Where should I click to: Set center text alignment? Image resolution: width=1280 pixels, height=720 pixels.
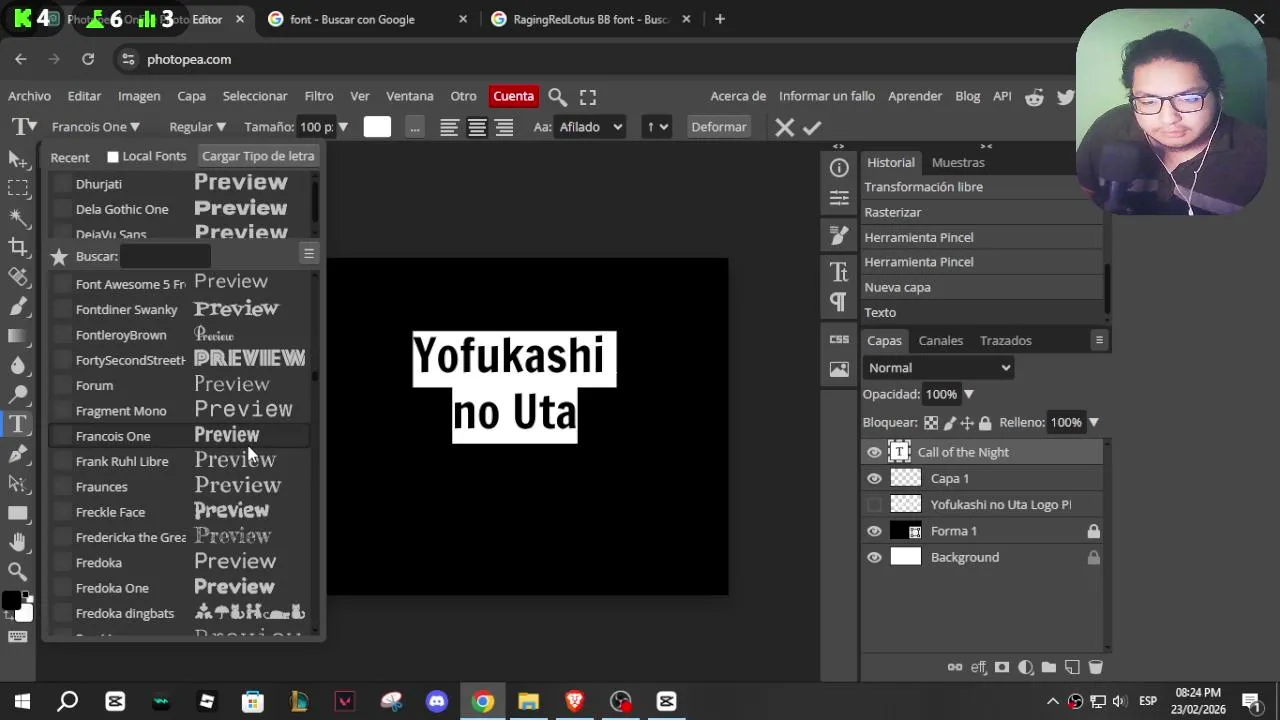pyautogui.click(x=477, y=127)
